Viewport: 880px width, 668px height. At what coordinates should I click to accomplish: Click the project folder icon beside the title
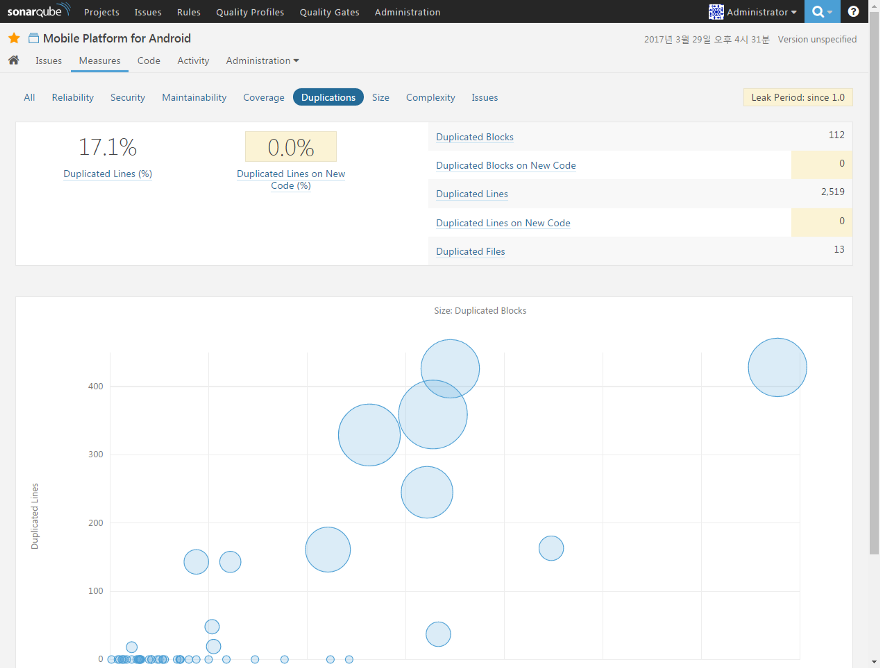click(x=34, y=38)
